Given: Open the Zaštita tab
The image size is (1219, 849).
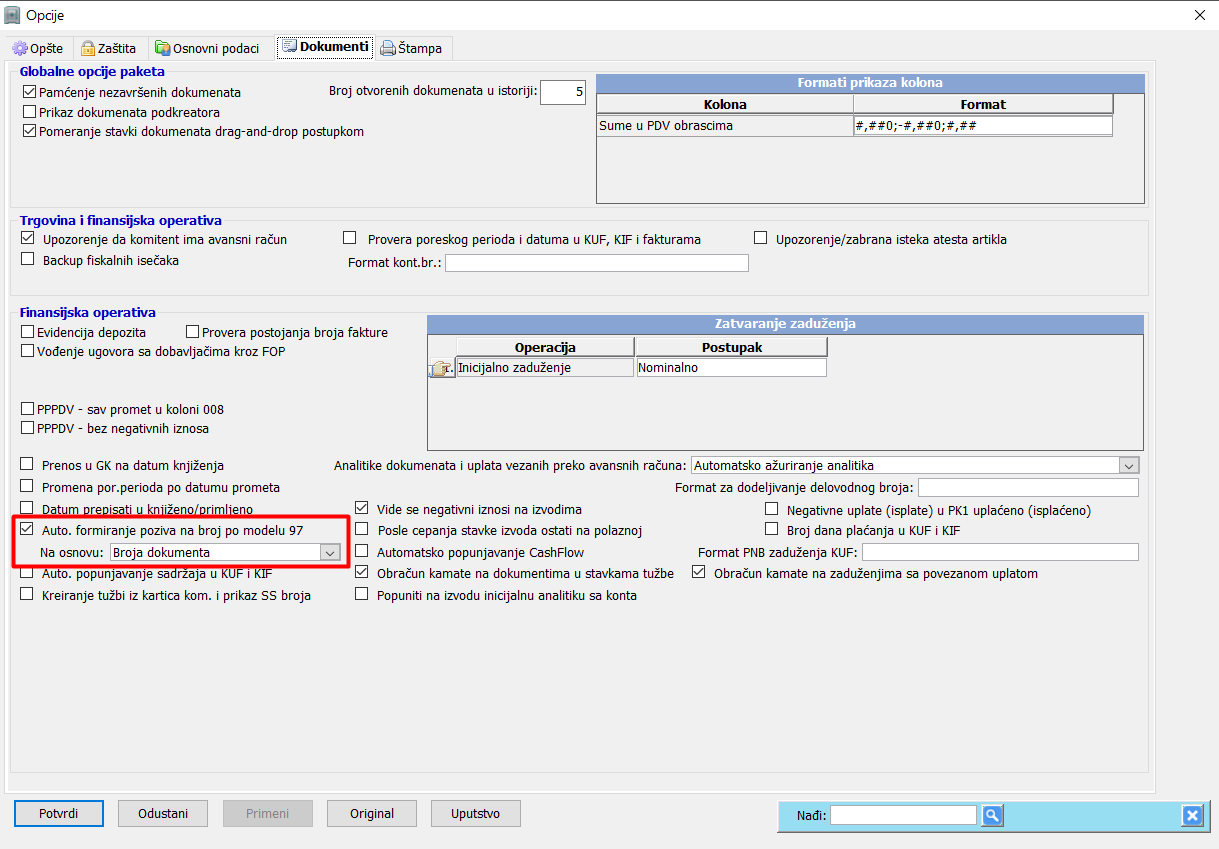Looking at the screenshot, I should click(x=110, y=48).
